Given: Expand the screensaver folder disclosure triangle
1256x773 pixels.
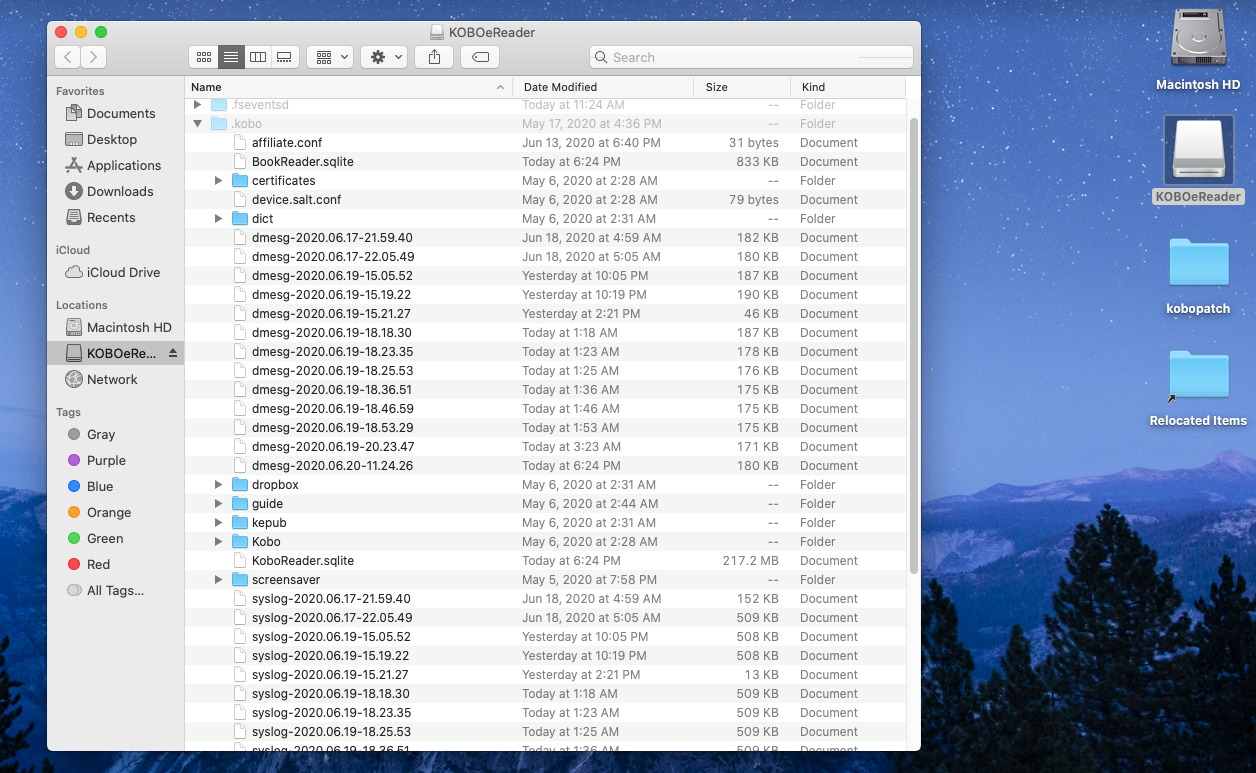Looking at the screenshot, I should [218, 580].
